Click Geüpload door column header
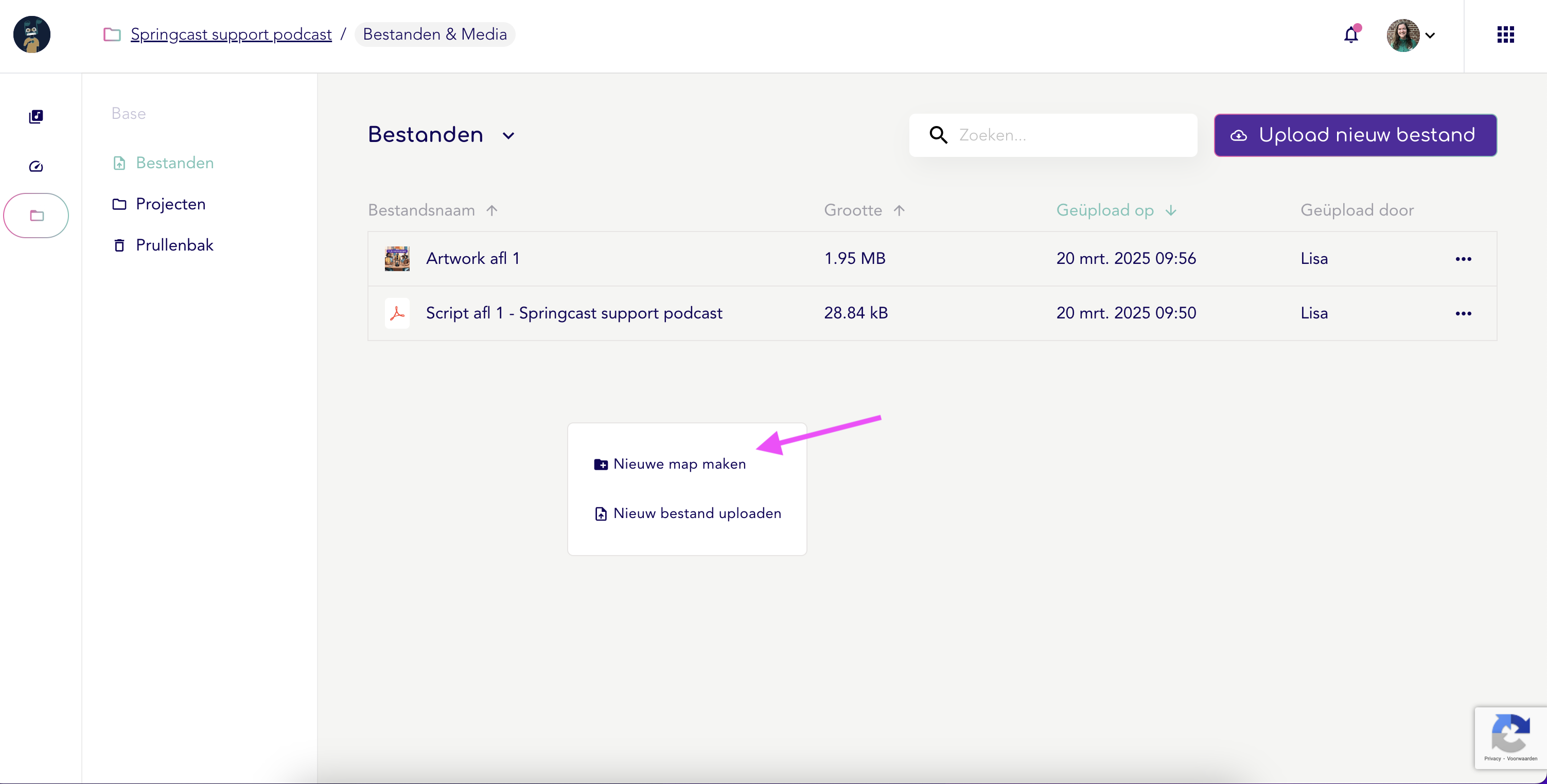The height and width of the screenshot is (784, 1547). (x=1357, y=210)
